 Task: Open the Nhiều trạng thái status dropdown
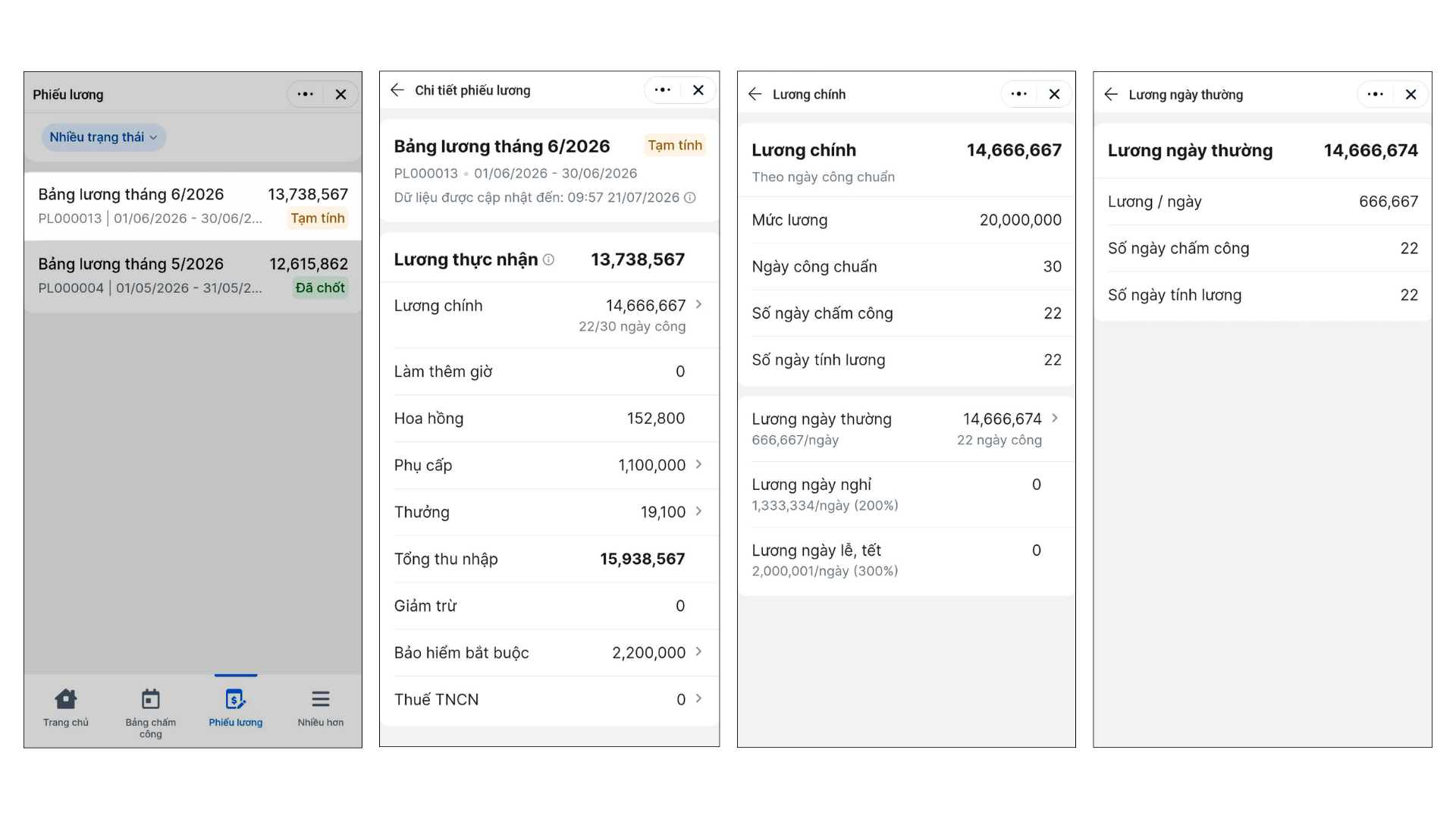pos(104,137)
